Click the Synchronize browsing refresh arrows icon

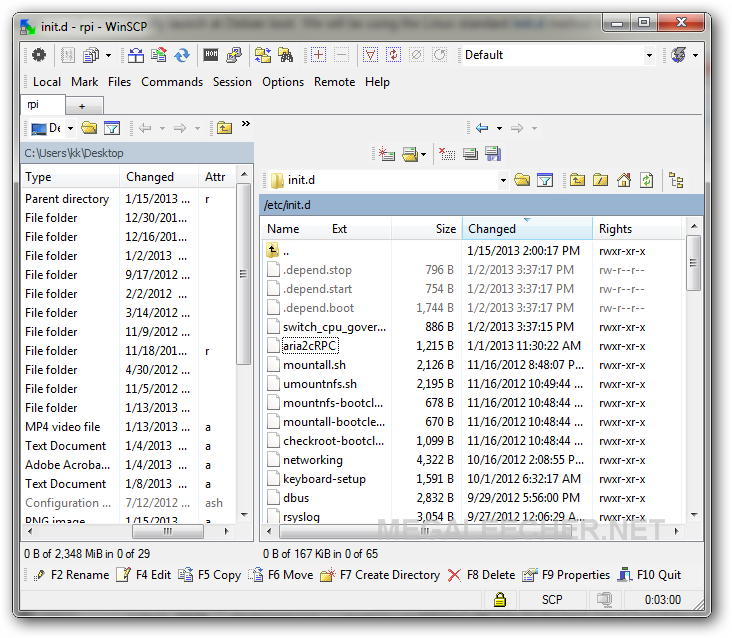(x=182, y=55)
